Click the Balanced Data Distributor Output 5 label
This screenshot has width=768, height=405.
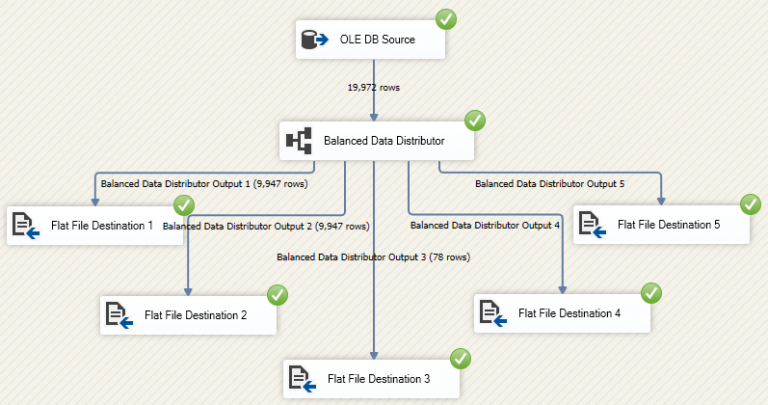550,184
